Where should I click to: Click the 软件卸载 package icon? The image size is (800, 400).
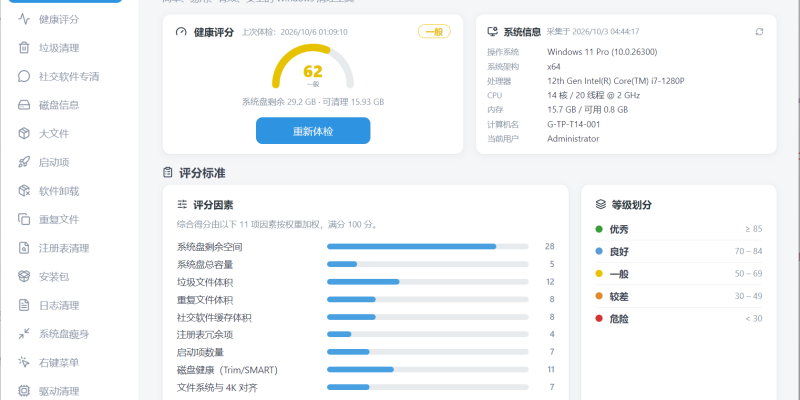24,191
